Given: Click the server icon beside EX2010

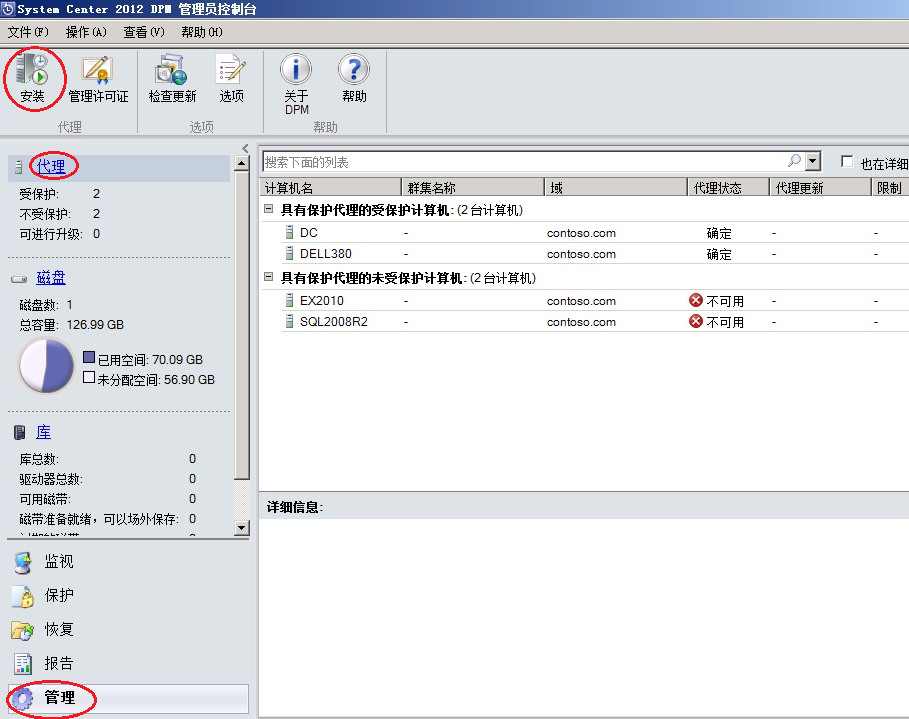Looking at the screenshot, I should [289, 300].
